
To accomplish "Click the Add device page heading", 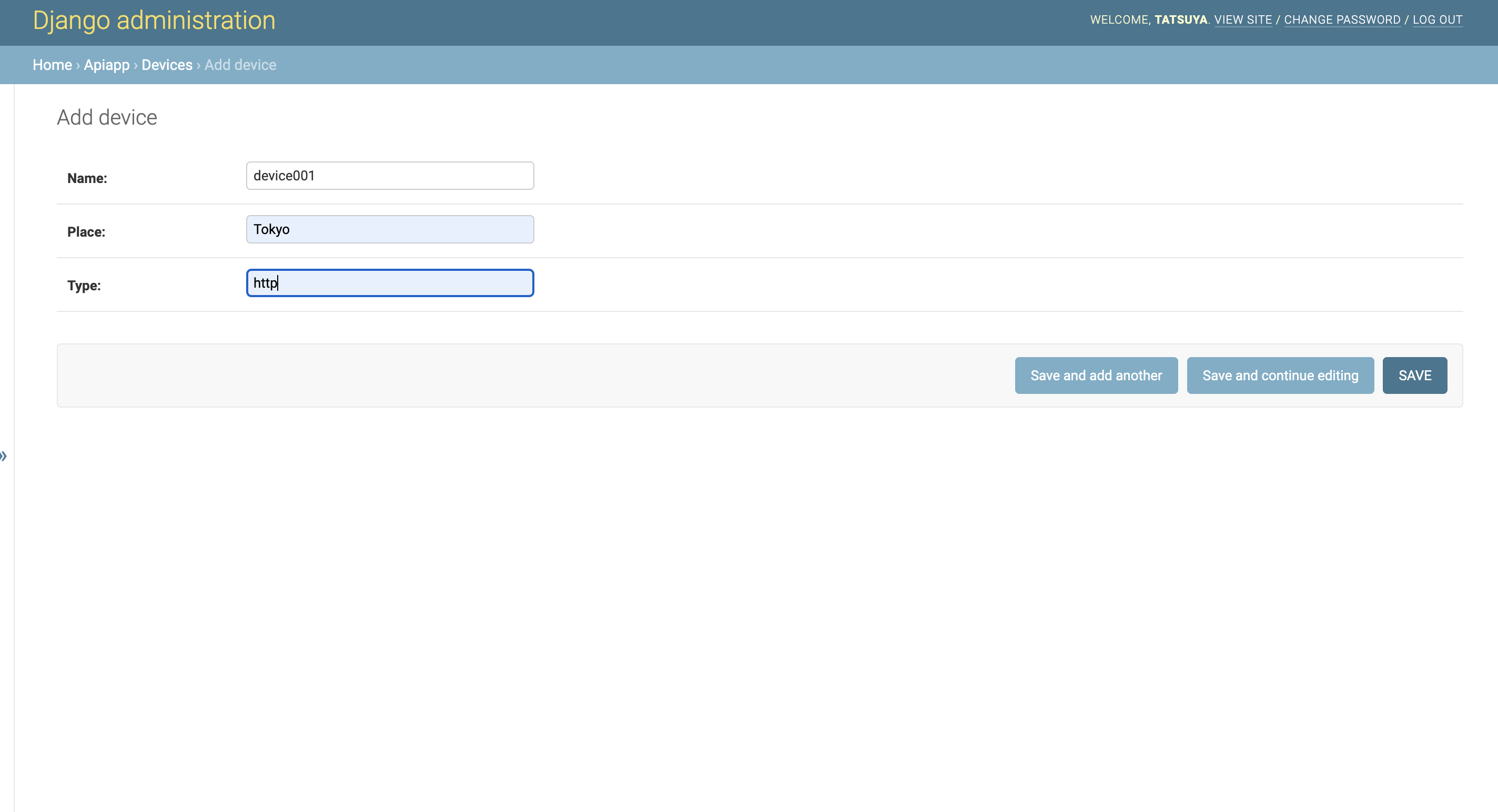I will (107, 117).
